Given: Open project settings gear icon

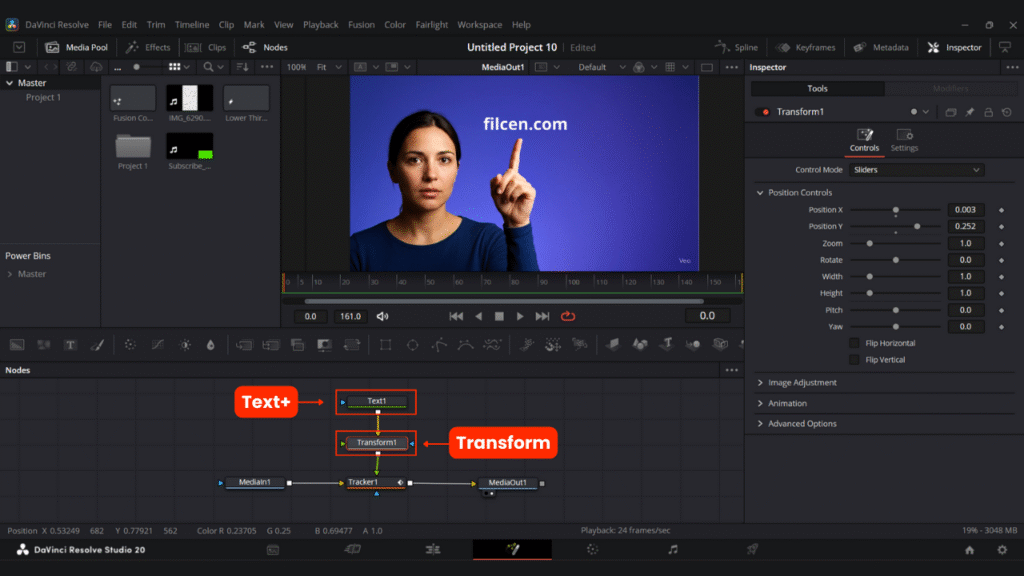Looking at the screenshot, I should 1000,550.
